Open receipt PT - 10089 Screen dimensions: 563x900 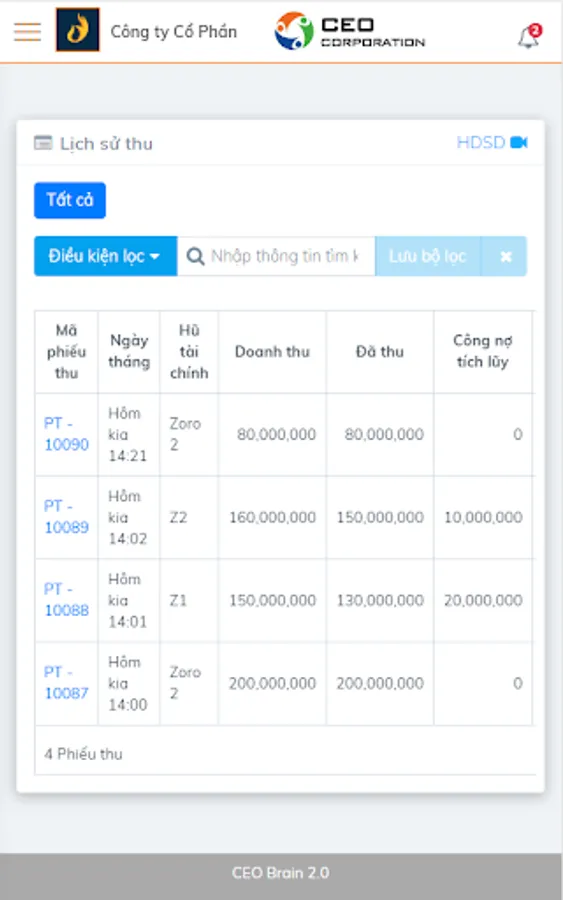pyautogui.click(x=66, y=517)
